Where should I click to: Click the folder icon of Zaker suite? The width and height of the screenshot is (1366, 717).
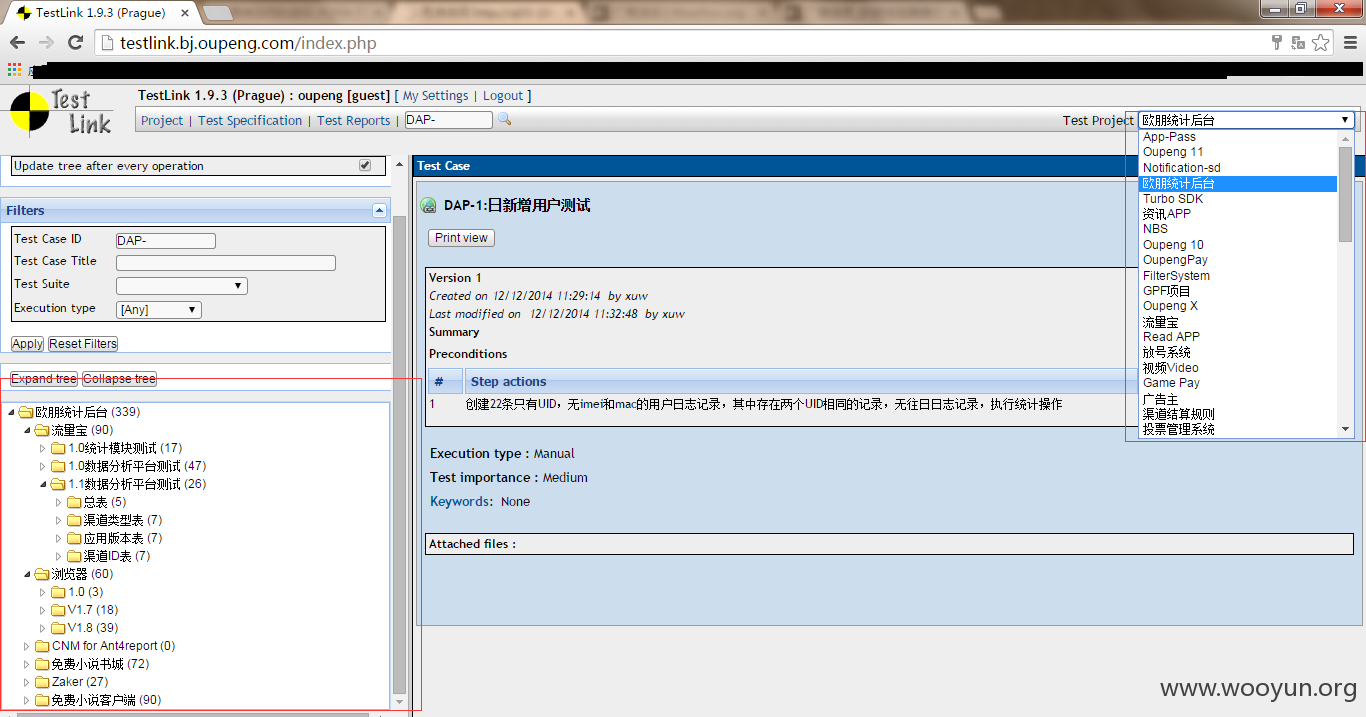click(x=42, y=682)
